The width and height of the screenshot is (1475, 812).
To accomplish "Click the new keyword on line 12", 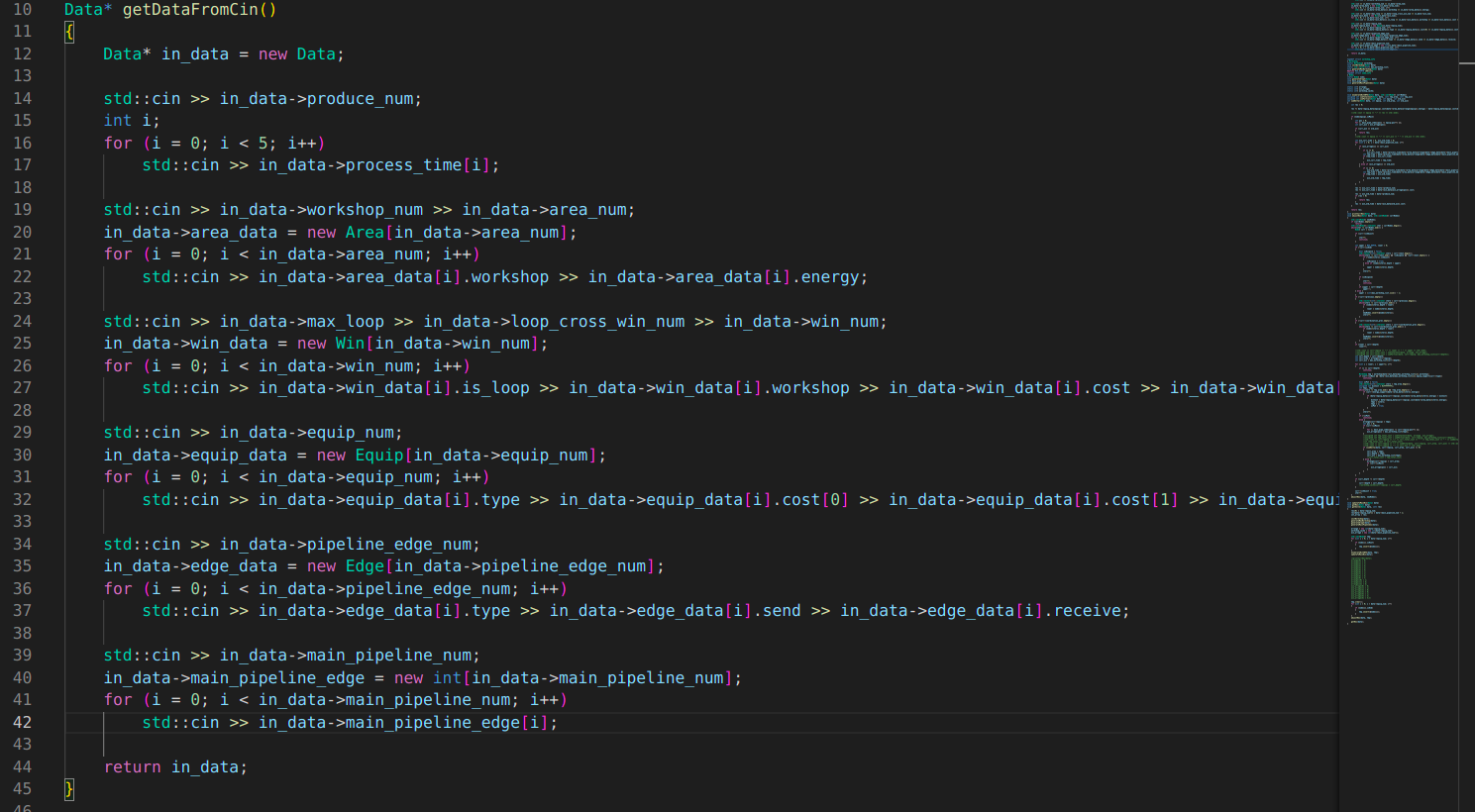I will click(x=272, y=54).
